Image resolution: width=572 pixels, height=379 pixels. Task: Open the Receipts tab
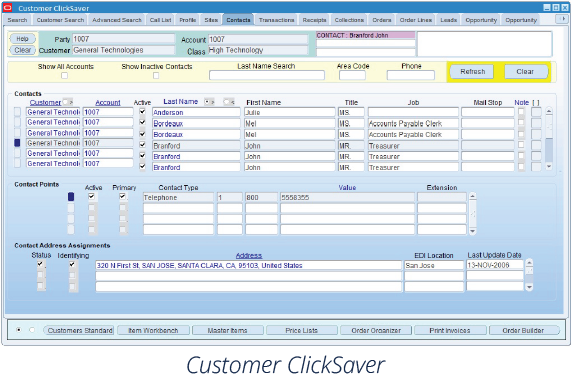[x=314, y=20]
